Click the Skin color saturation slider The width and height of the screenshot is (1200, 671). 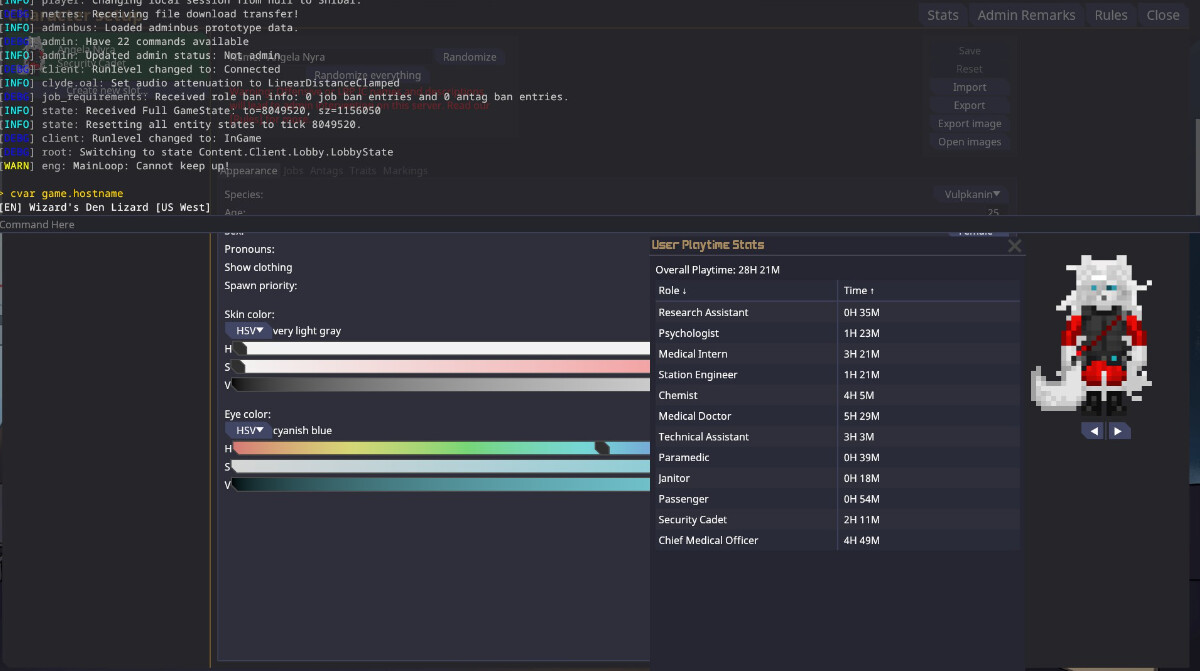[440, 367]
